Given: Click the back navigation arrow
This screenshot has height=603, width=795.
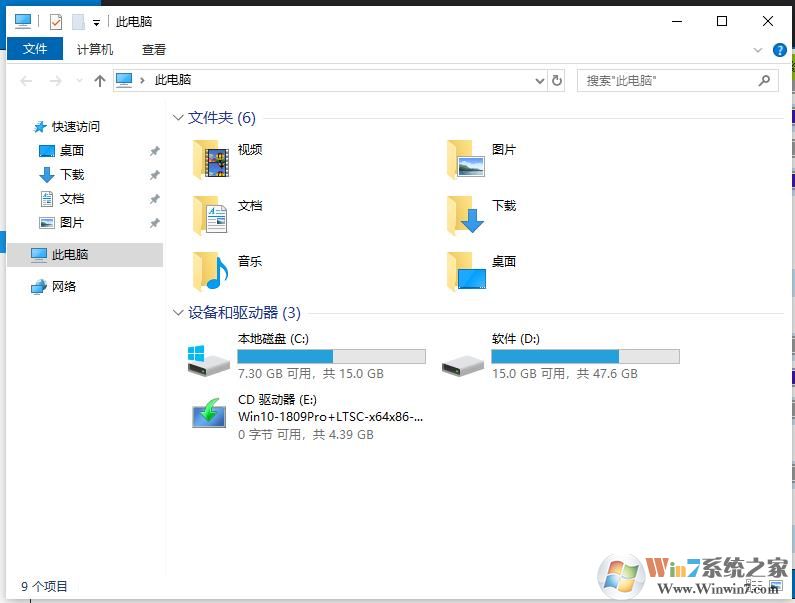Looking at the screenshot, I should [x=26, y=81].
